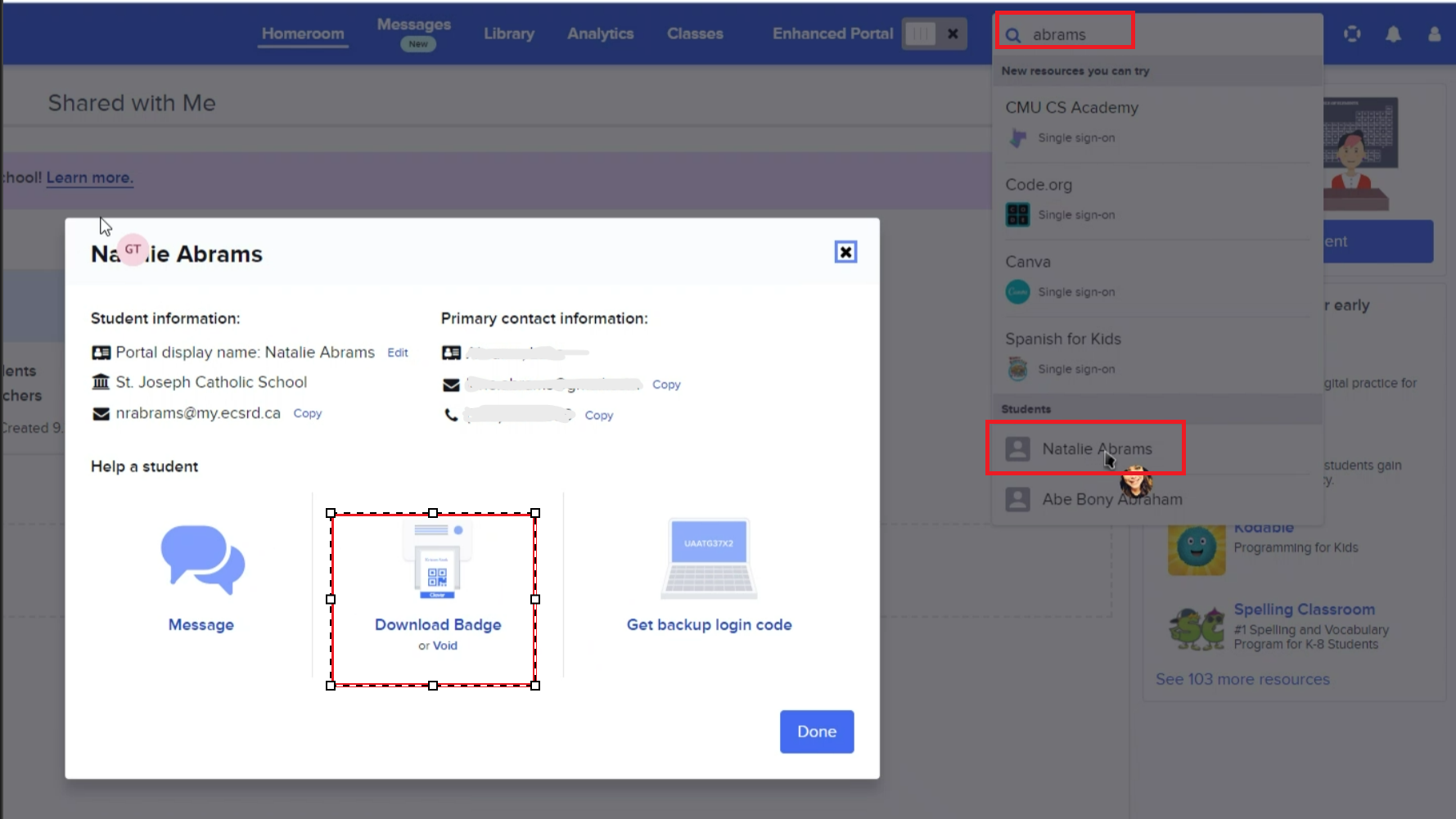The width and height of the screenshot is (1456, 819).
Task: Click the Download Badge link
Action: pyautogui.click(x=438, y=625)
